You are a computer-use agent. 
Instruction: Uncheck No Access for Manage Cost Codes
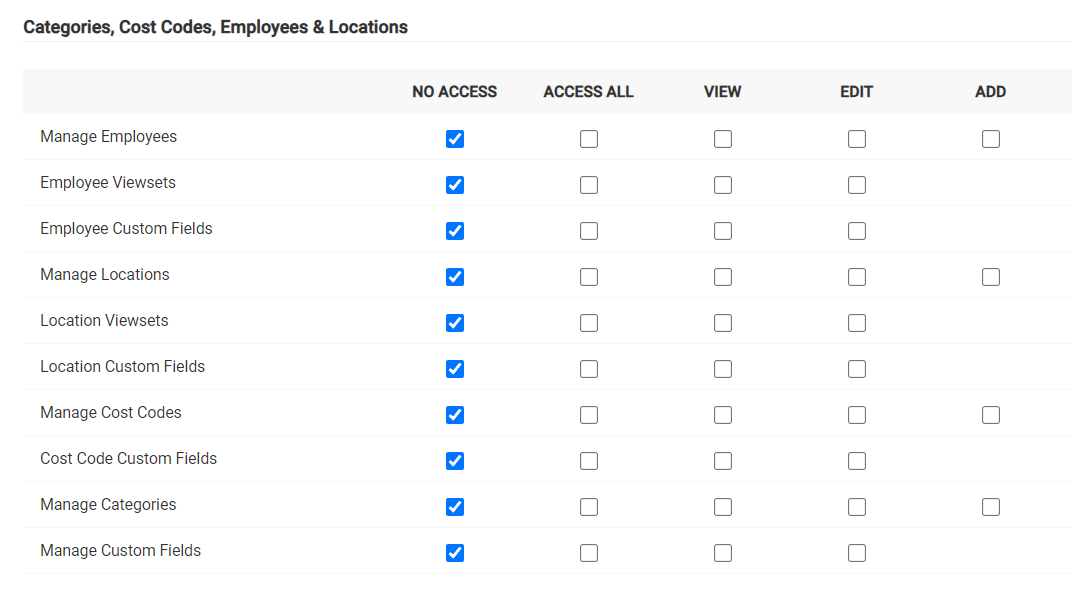coord(455,415)
